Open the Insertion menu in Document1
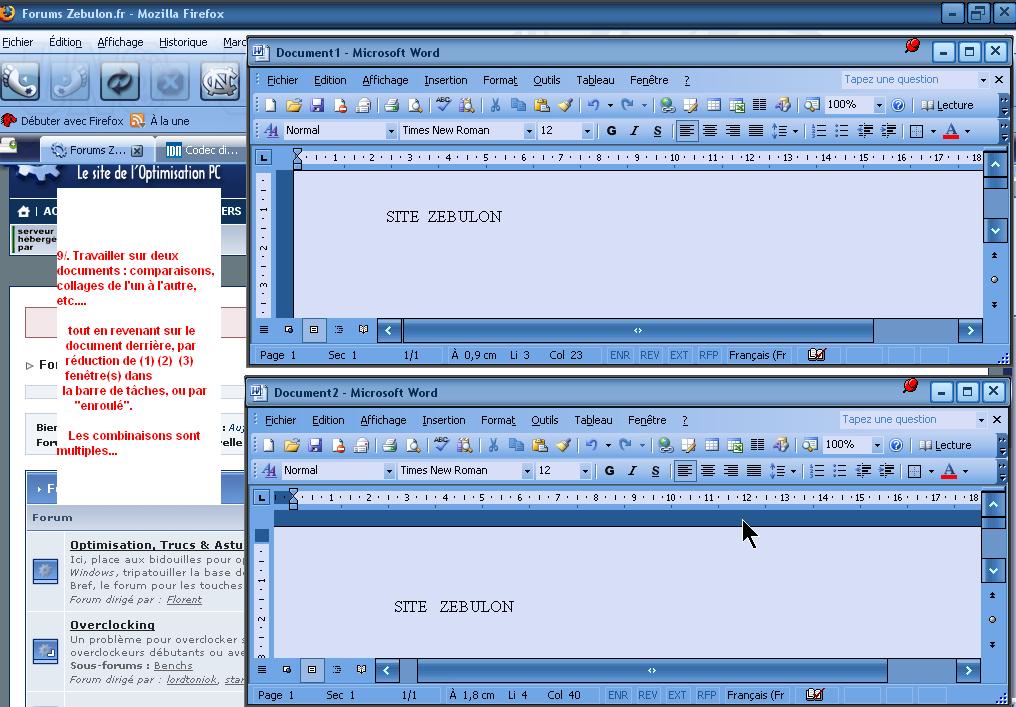Screen dimensions: 1016x707 (445, 80)
